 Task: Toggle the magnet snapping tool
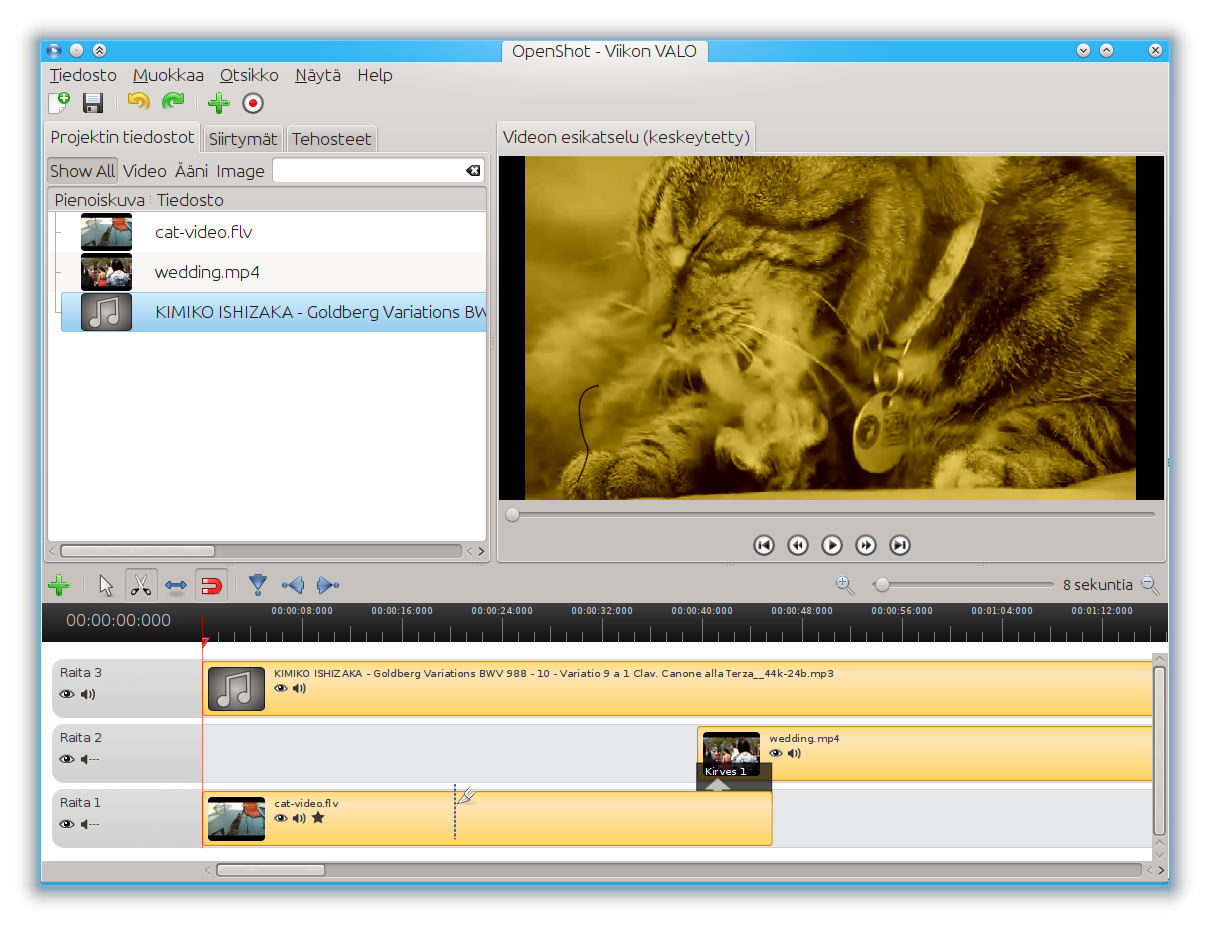(211, 585)
